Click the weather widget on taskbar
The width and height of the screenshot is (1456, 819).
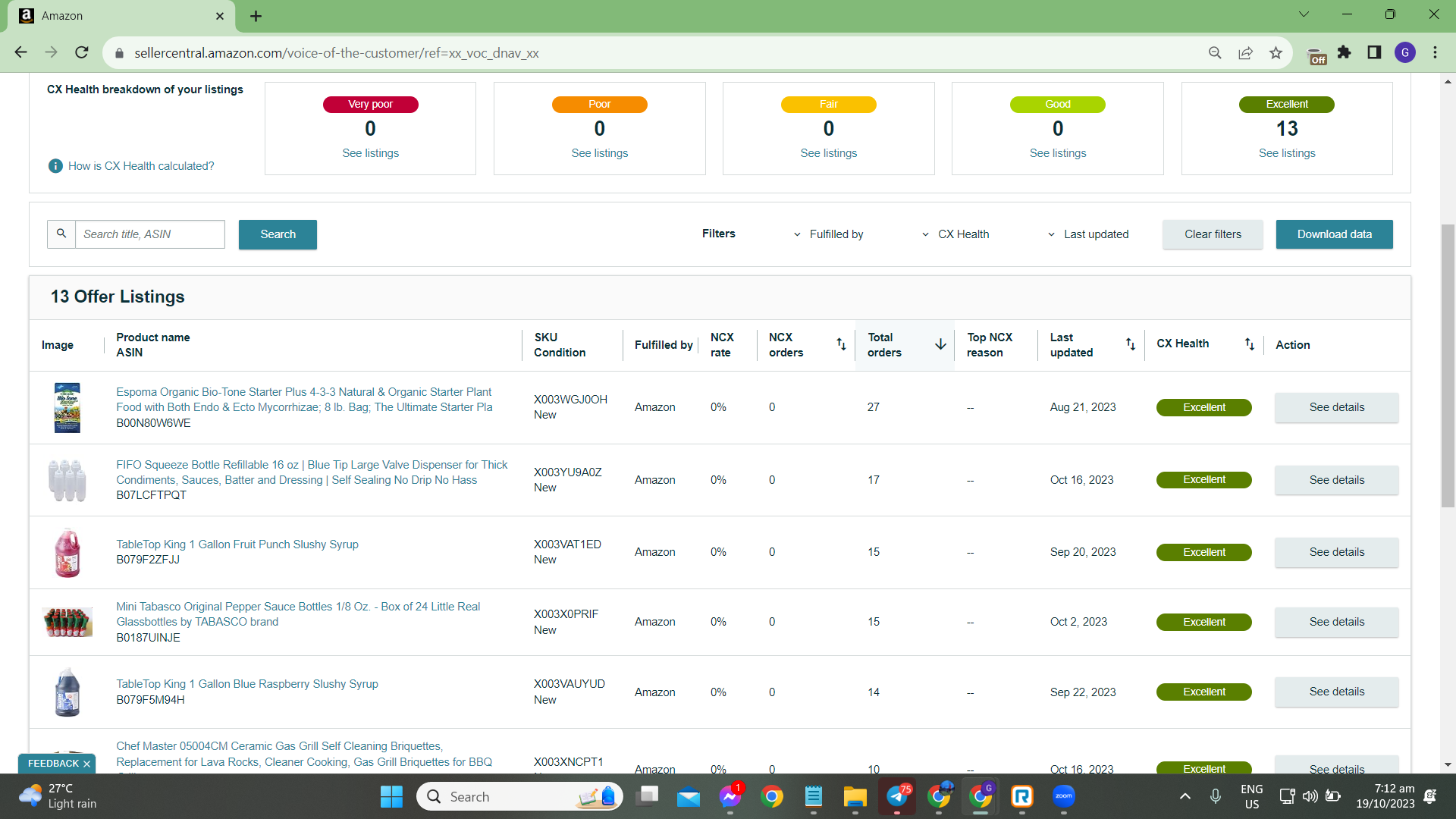[59, 796]
